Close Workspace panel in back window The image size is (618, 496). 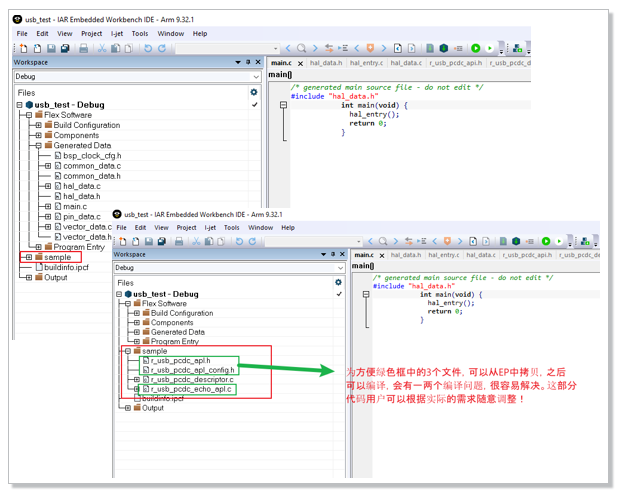(258, 62)
